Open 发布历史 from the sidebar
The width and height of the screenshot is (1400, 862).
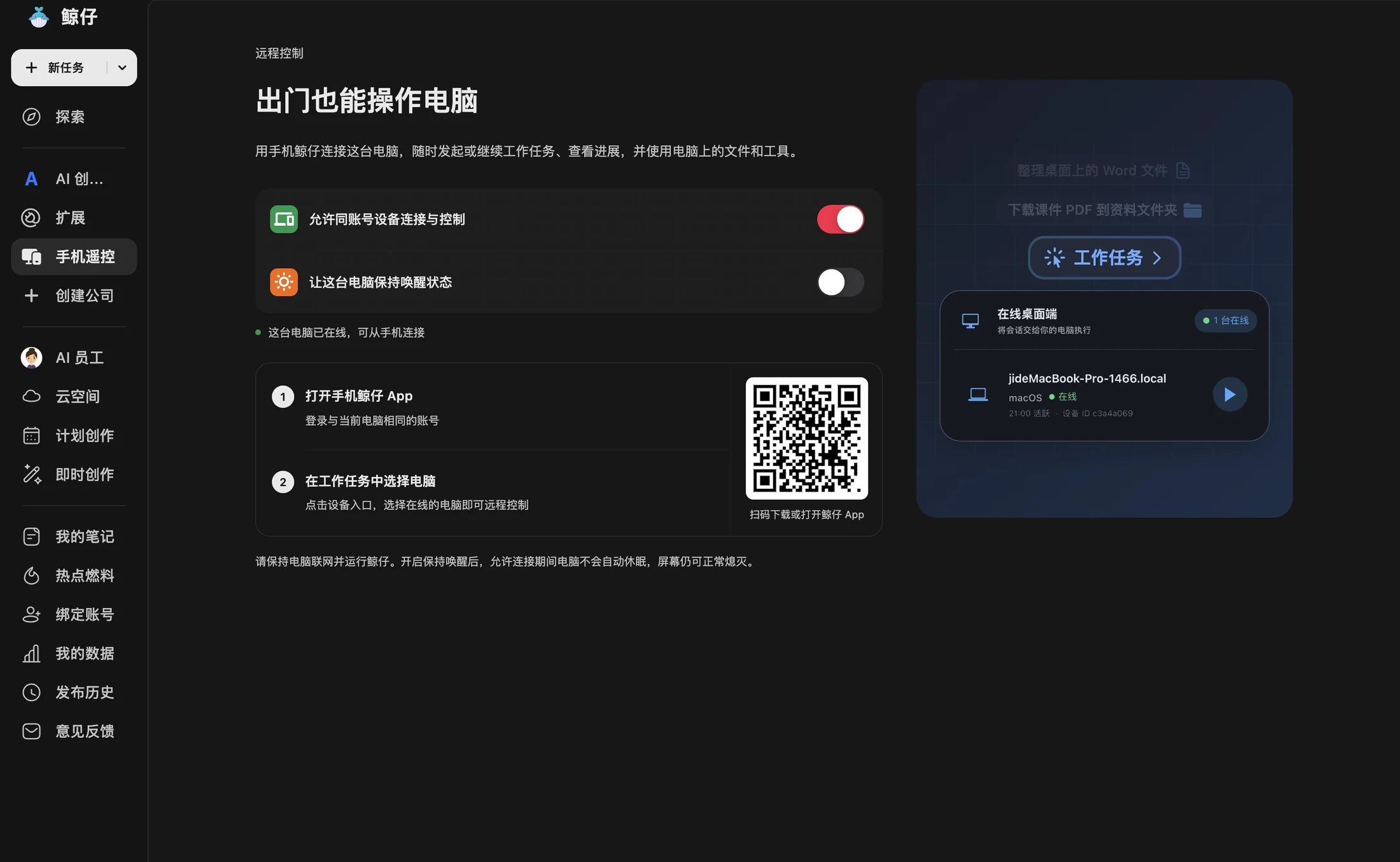click(x=85, y=692)
